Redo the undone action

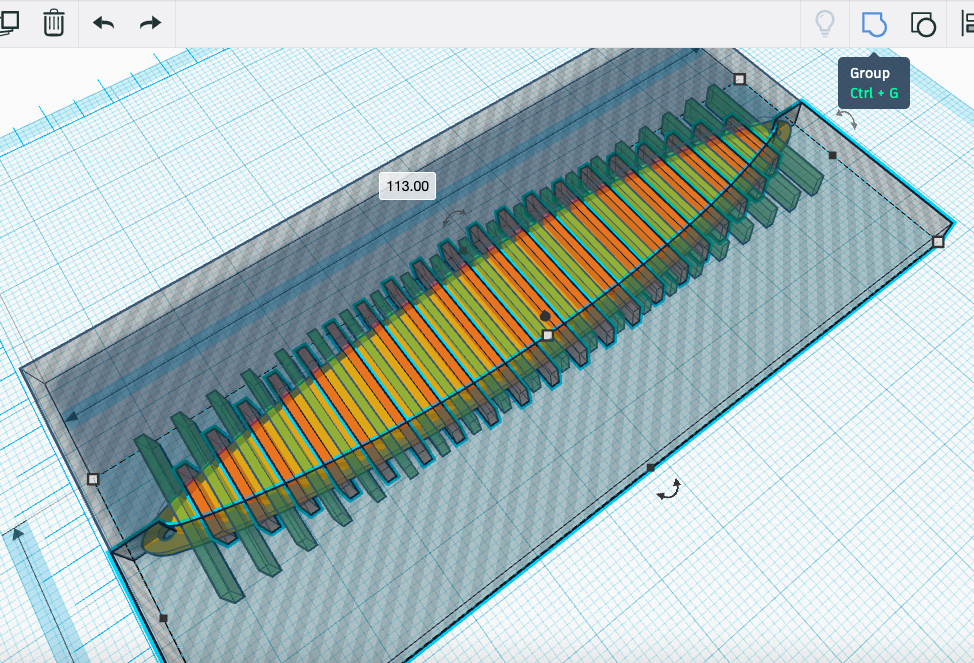[x=150, y=24]
